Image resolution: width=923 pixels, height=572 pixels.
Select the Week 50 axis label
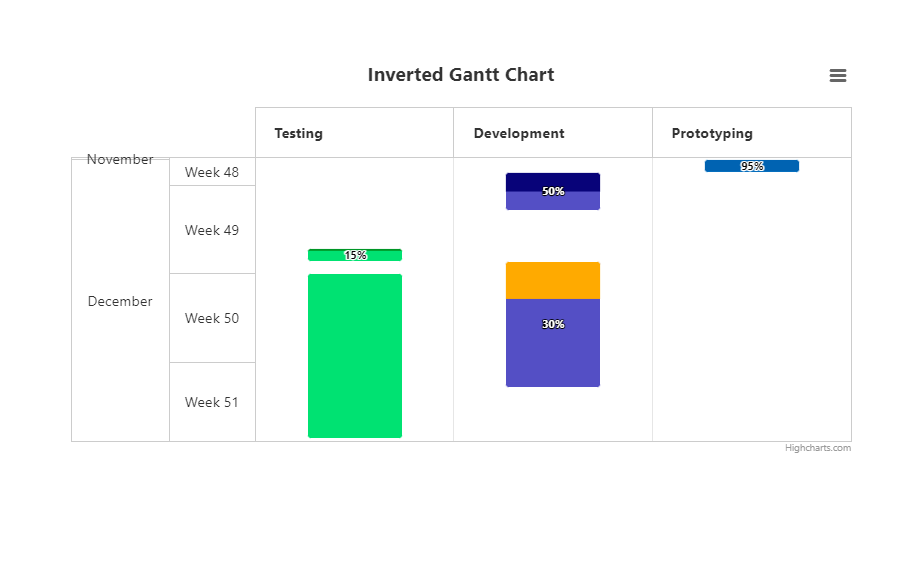pyautogui.click(x=212, y=318)
